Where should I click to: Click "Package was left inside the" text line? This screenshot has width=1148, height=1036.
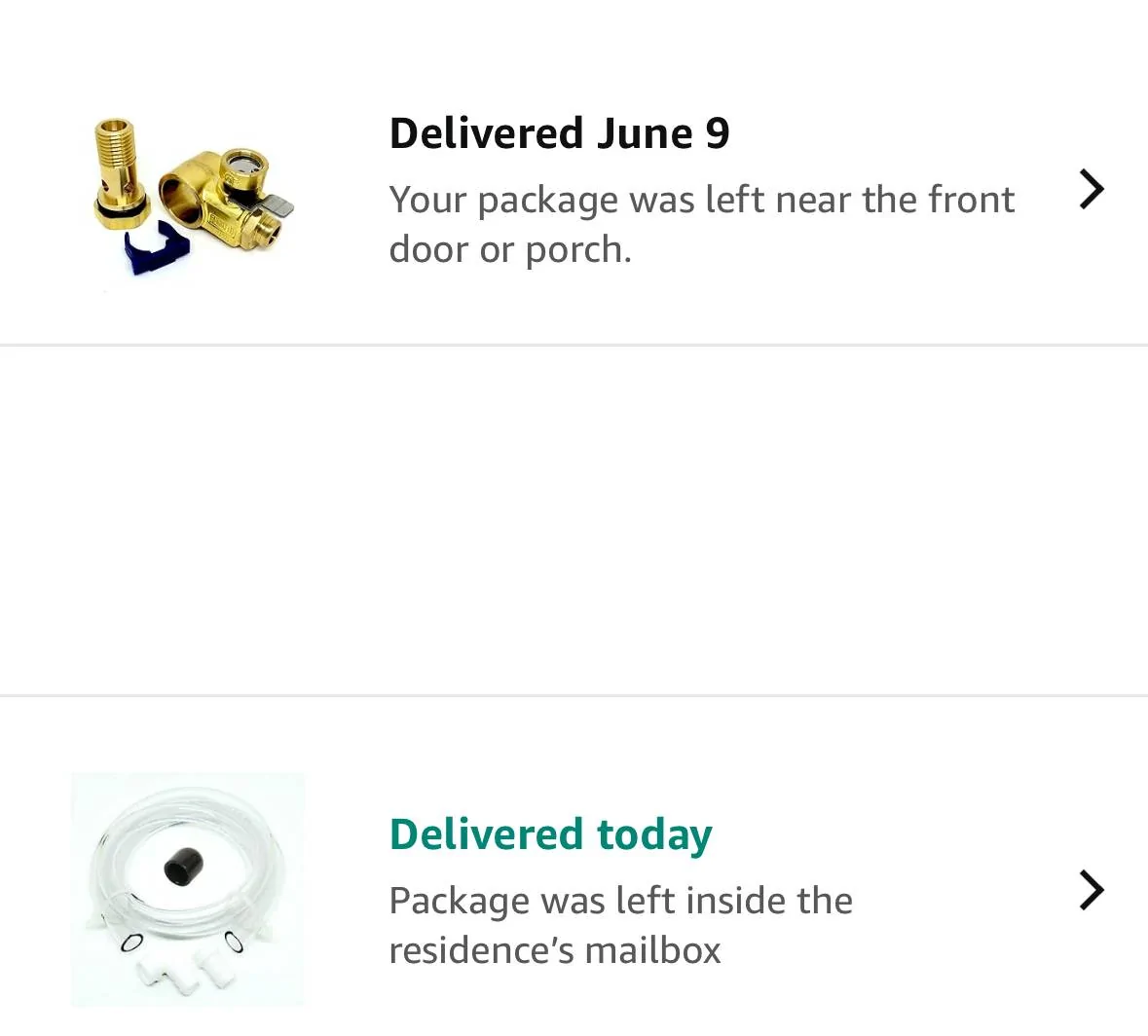point(620,901)
